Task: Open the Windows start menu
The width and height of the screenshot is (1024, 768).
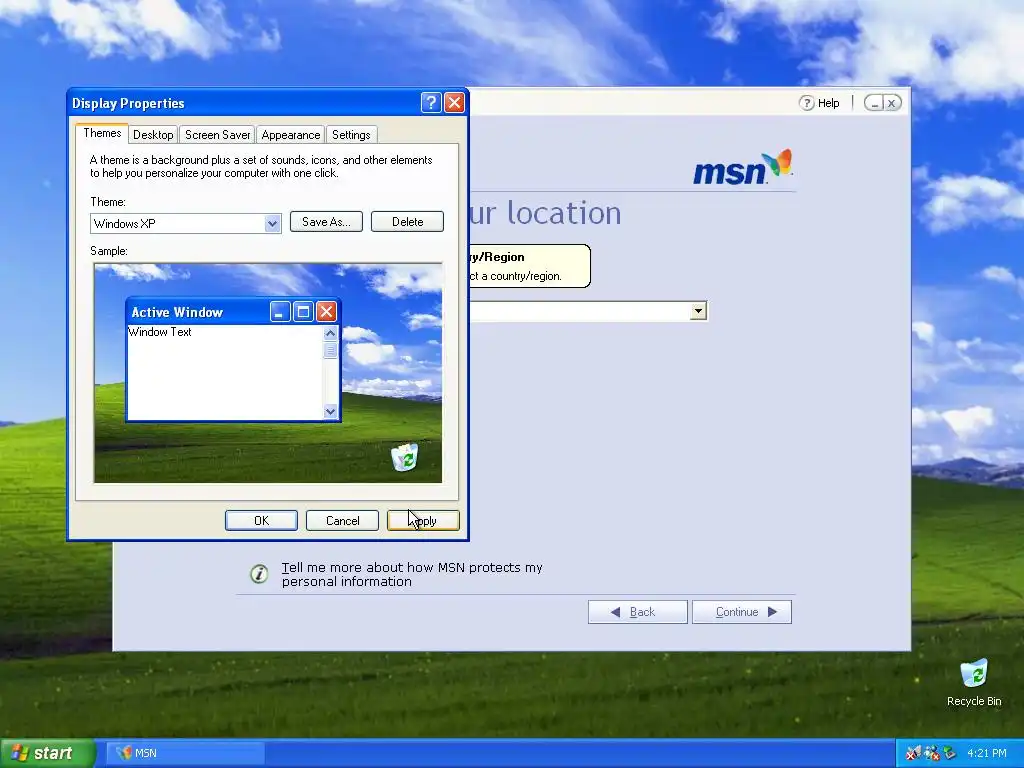Action: click(x=47, y=753)
